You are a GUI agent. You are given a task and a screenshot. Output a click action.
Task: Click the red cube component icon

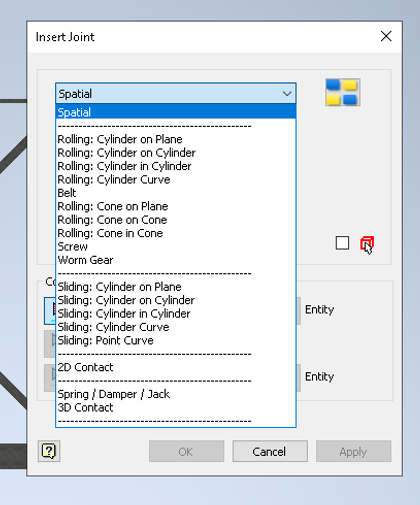[367, 243]
